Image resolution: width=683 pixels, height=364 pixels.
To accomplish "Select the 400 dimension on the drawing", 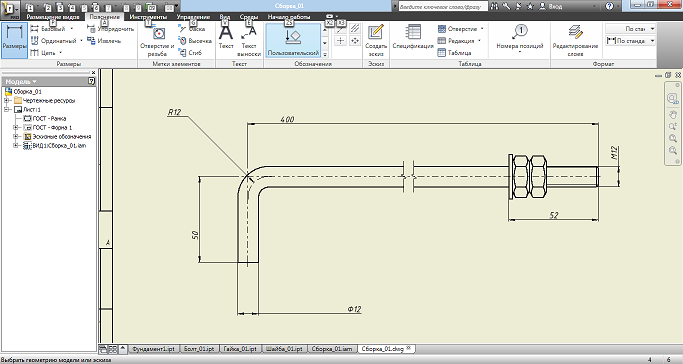I will [287, 119].
